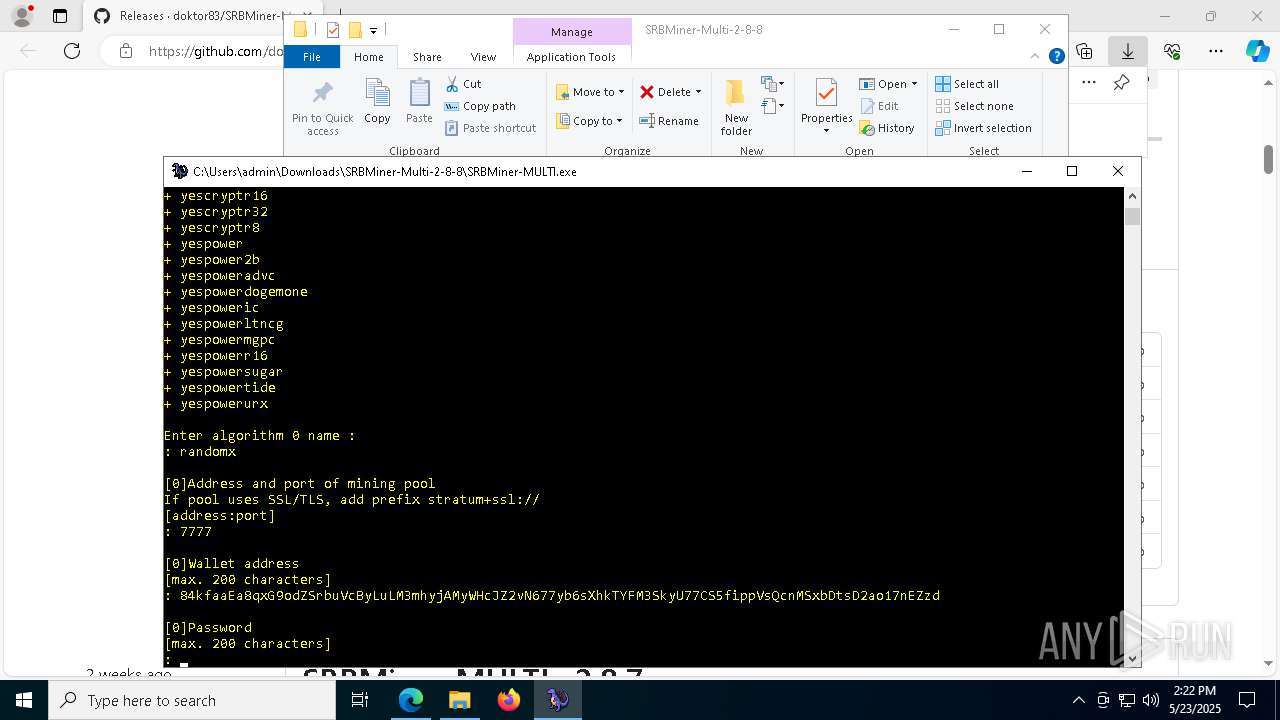Image resolution: width=1280 pixels, height=720 pixels.
Task: Go back in Edge browser
Action: [x=29, y=51]
